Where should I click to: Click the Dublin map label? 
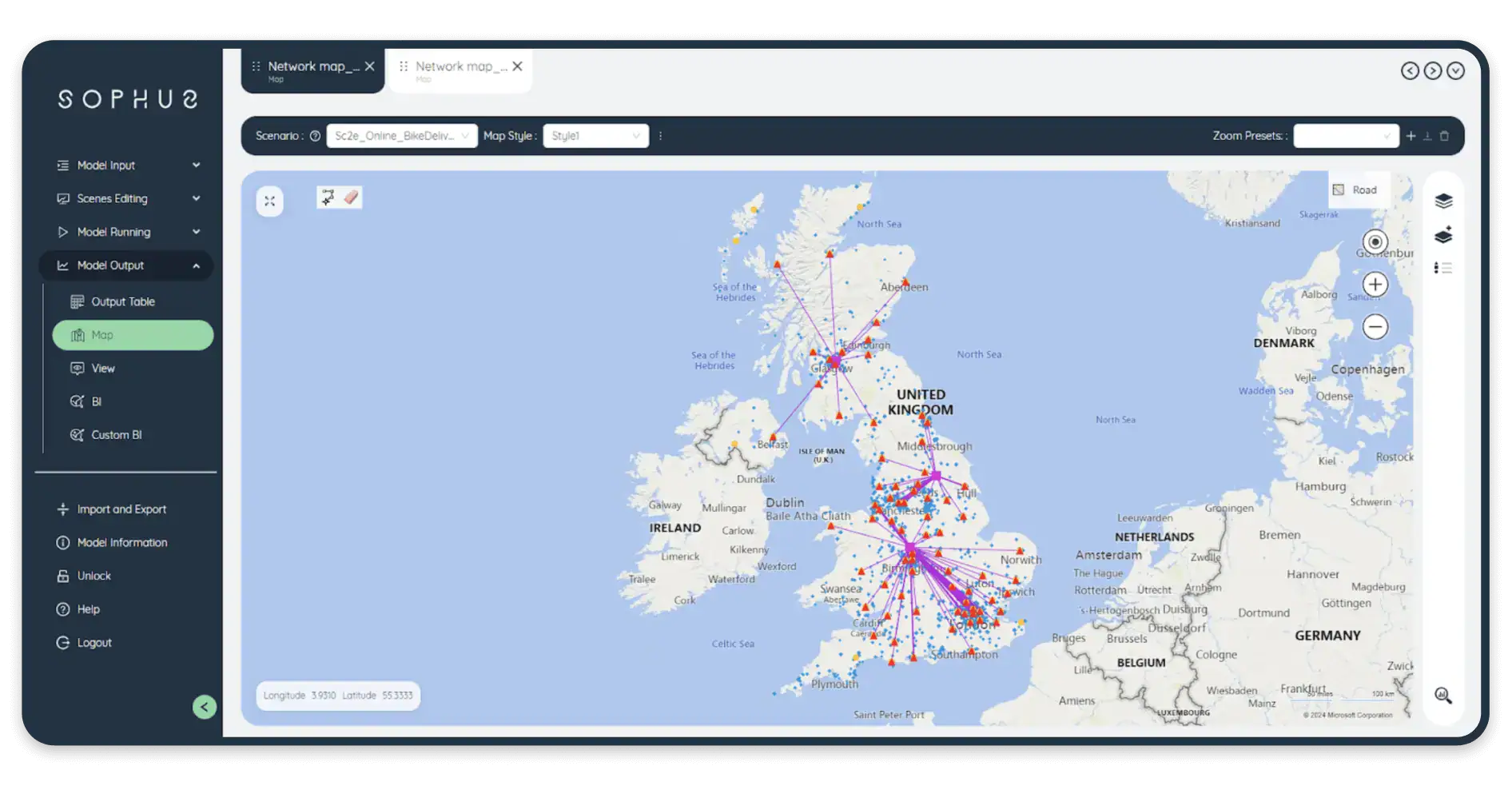[x=785, y=503]
